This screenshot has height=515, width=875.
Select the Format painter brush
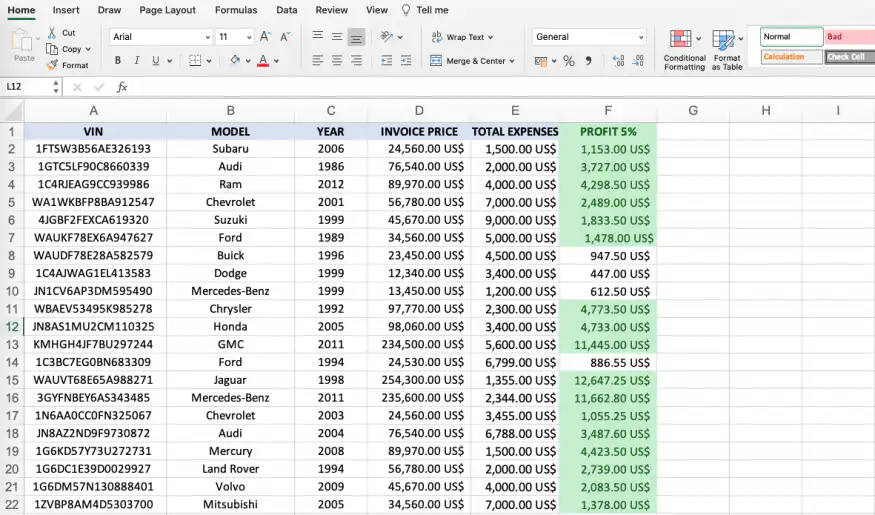coord(52,65)
